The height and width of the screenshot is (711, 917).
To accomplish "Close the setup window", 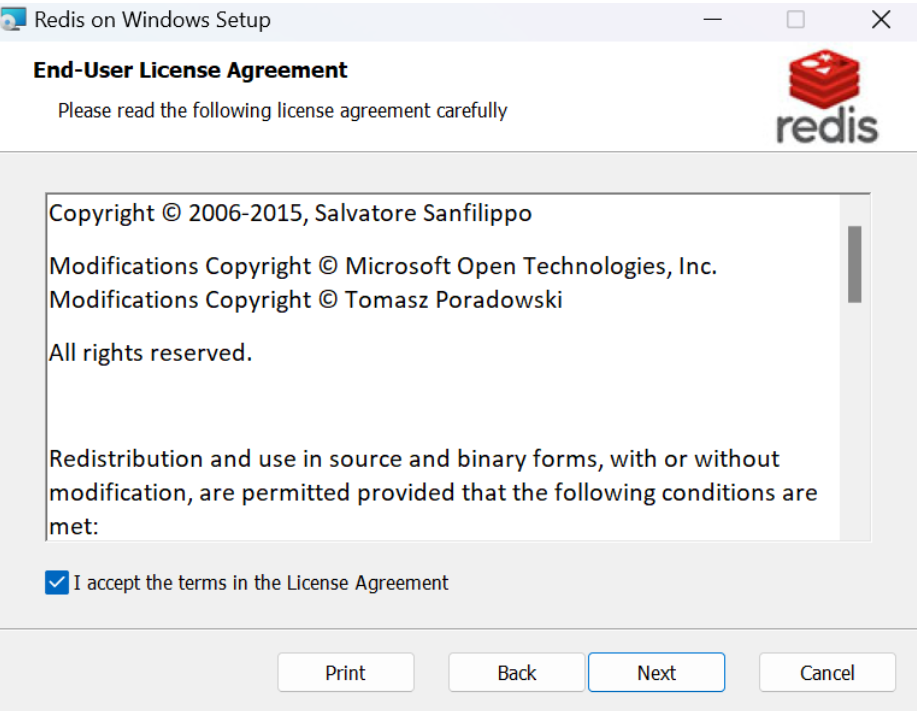I will 881,19.
